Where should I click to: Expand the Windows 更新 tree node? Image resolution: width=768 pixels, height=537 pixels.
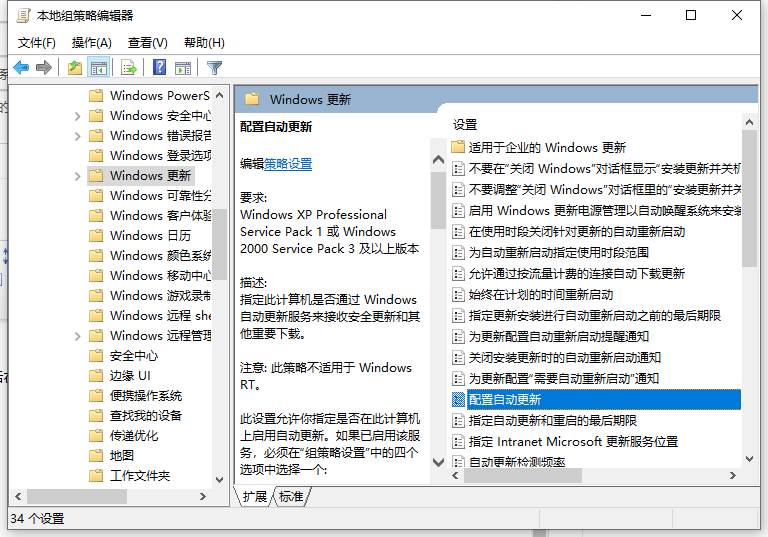click(78, 176)
